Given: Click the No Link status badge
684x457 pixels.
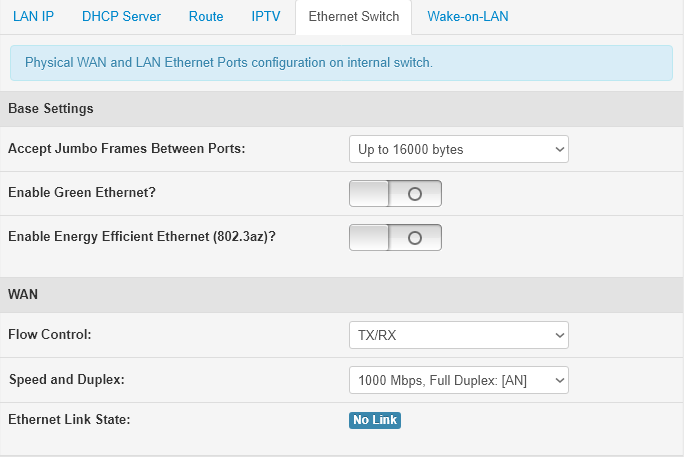Looking at the screenshot, I should coord(375,420).
